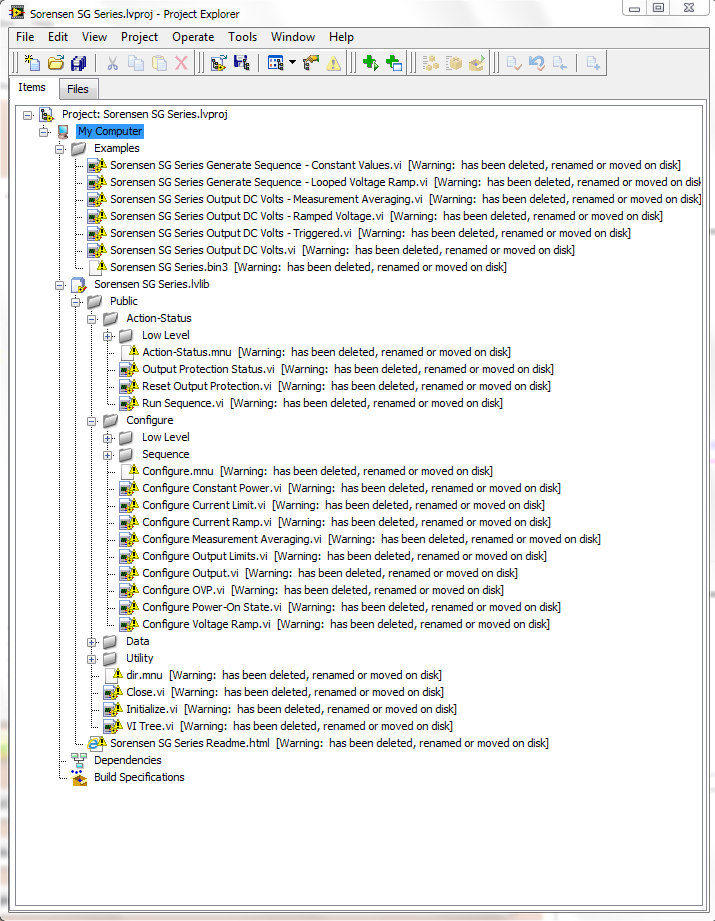Image resolution: width=715 pixels, height=921 pixels.
Task: Click the Paste clipboard icon
Action: [x=159, y=62]
